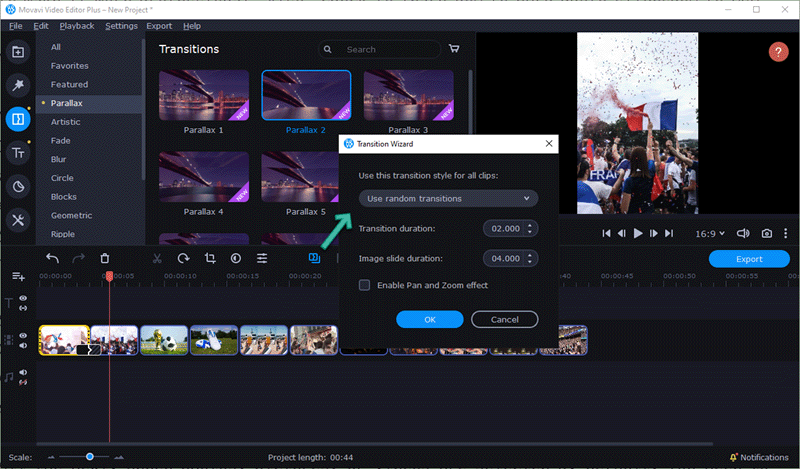Select the Geometric transitions category

click(71, 215)
